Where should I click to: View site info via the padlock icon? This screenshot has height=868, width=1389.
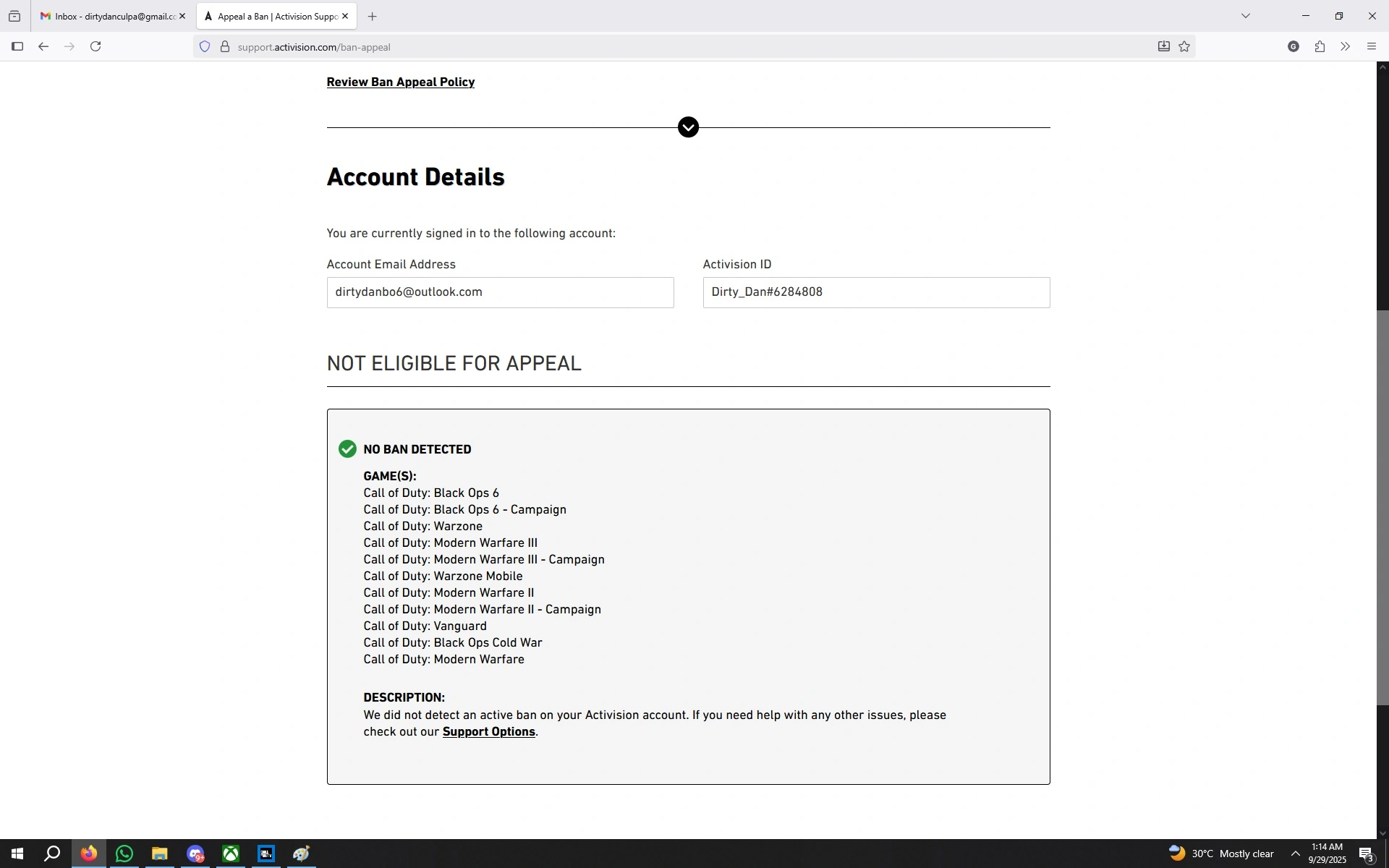[225, 47]
